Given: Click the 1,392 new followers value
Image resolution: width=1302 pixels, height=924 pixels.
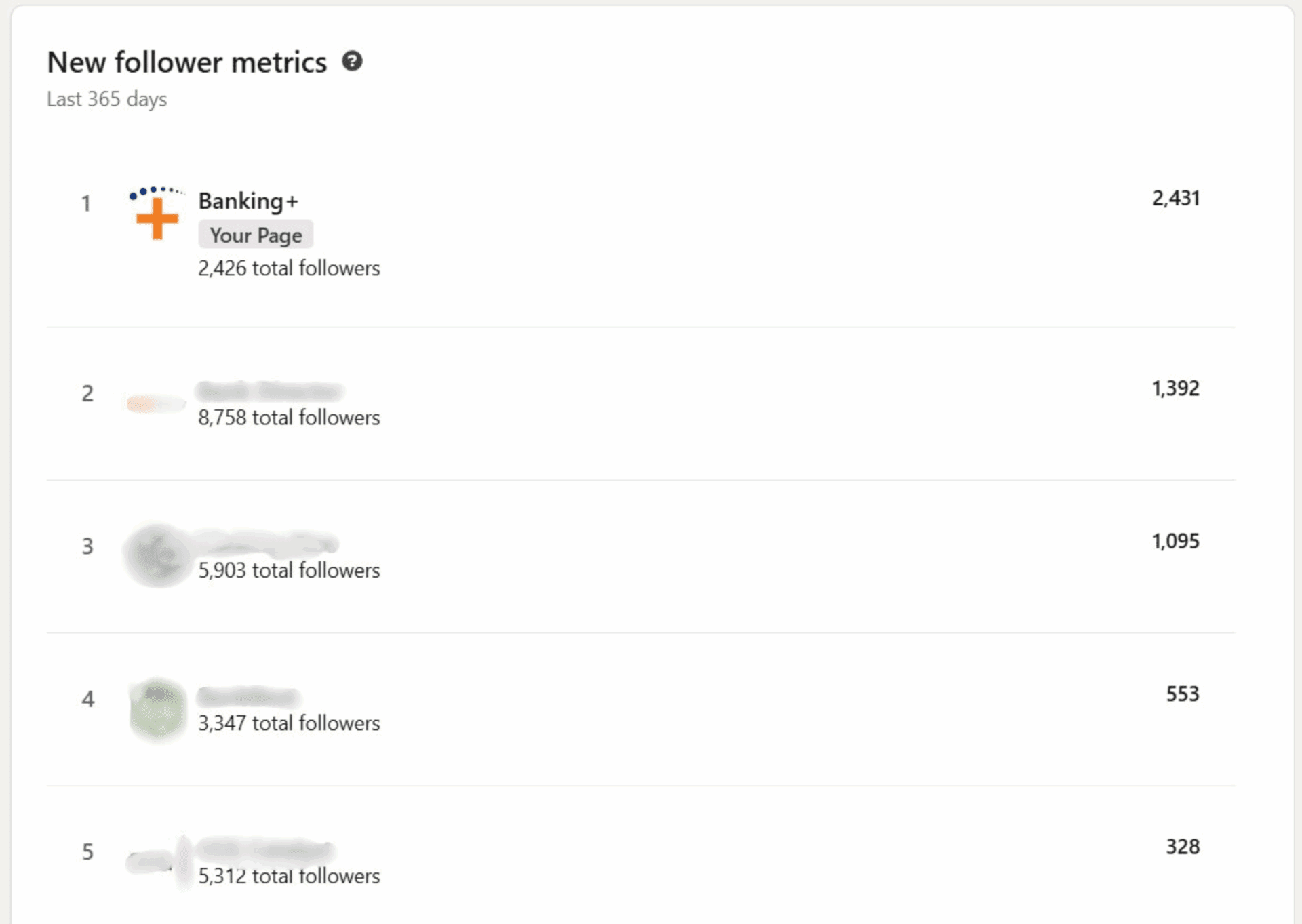Looking at the screenshot, I should [x=1176, y=388].
